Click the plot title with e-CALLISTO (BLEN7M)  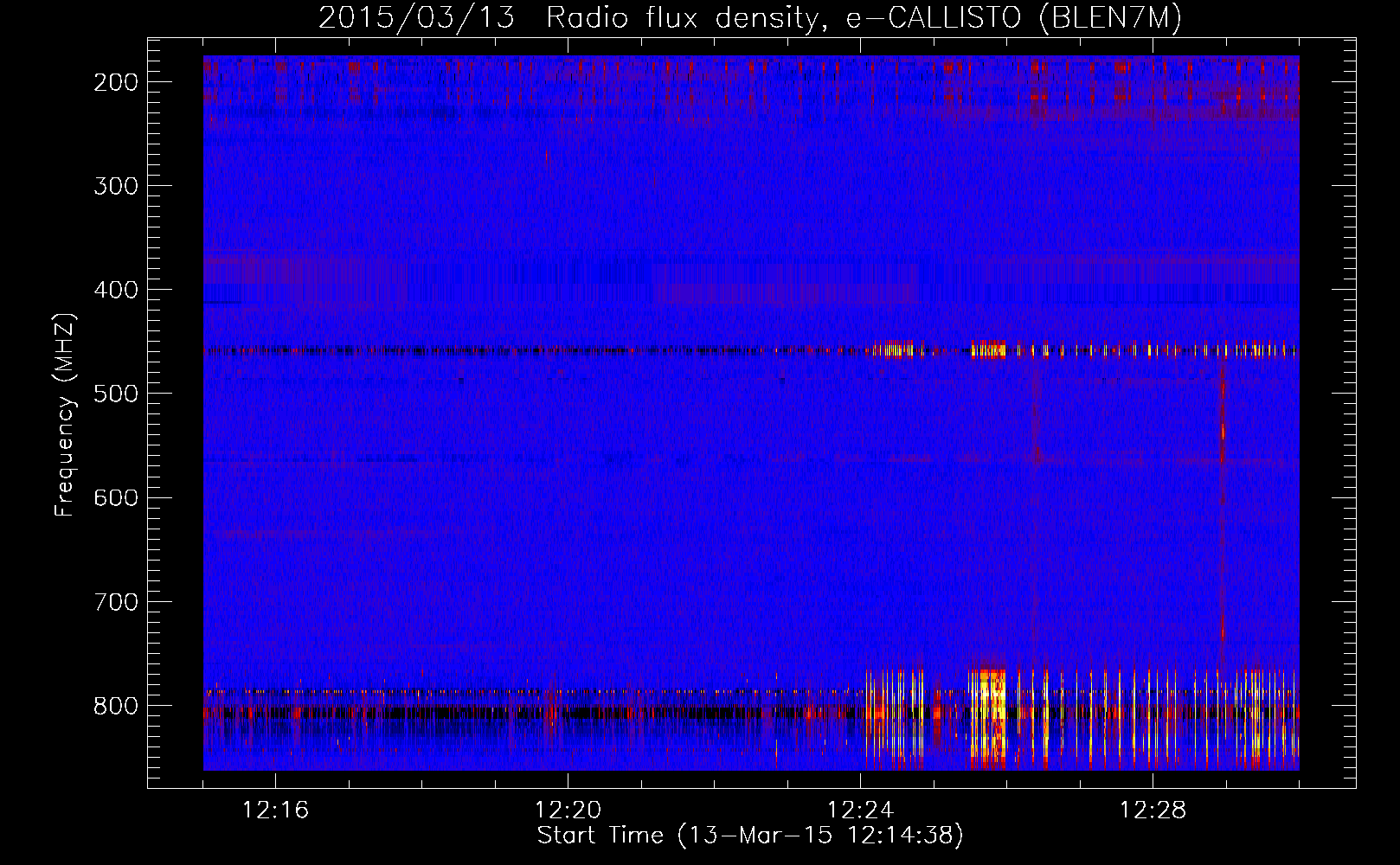click(750, 18)
